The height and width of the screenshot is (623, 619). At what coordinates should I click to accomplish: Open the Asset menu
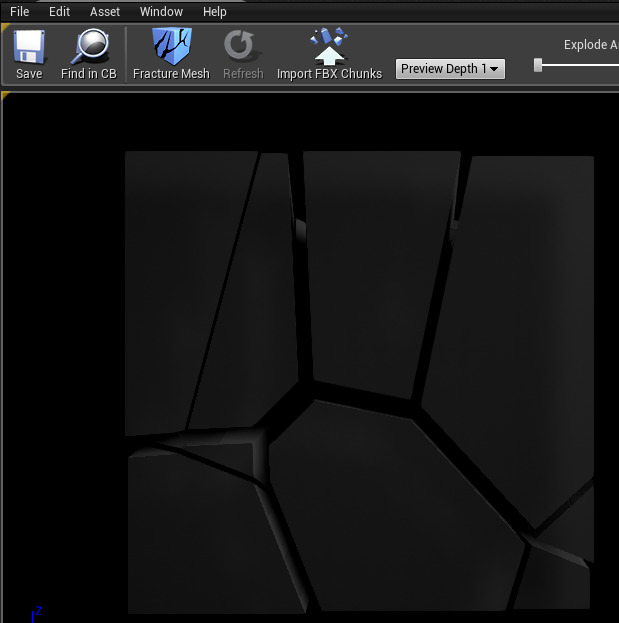[x=104, y=12]
